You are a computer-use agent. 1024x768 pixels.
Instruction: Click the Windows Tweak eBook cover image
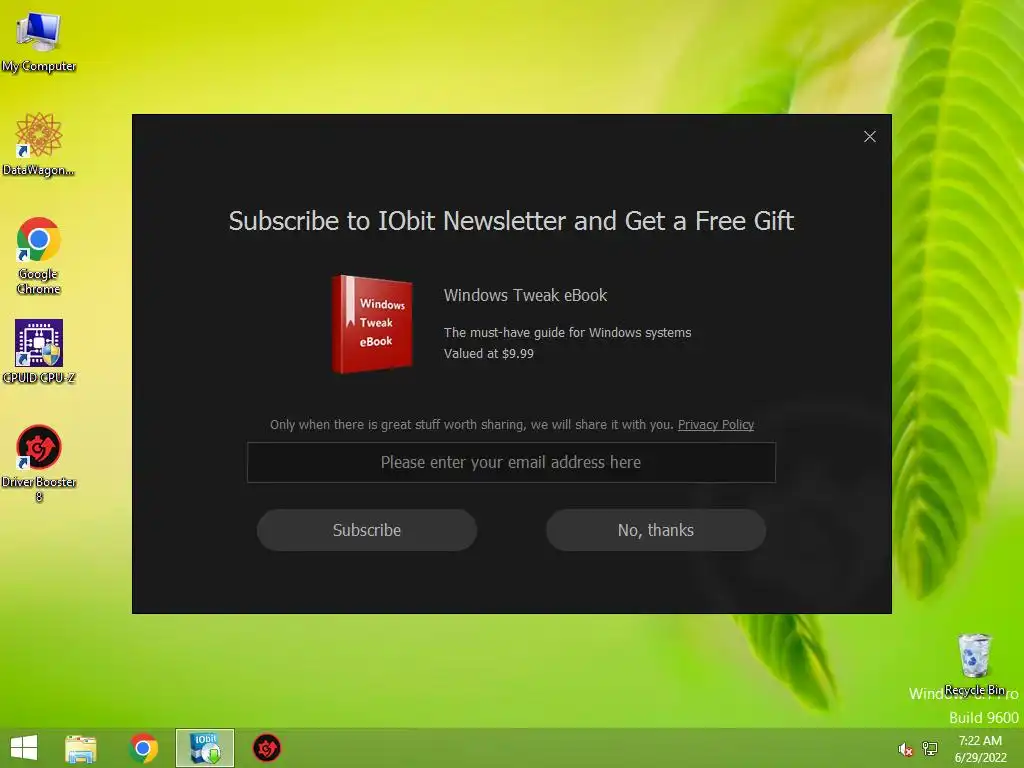coord(372,324)
